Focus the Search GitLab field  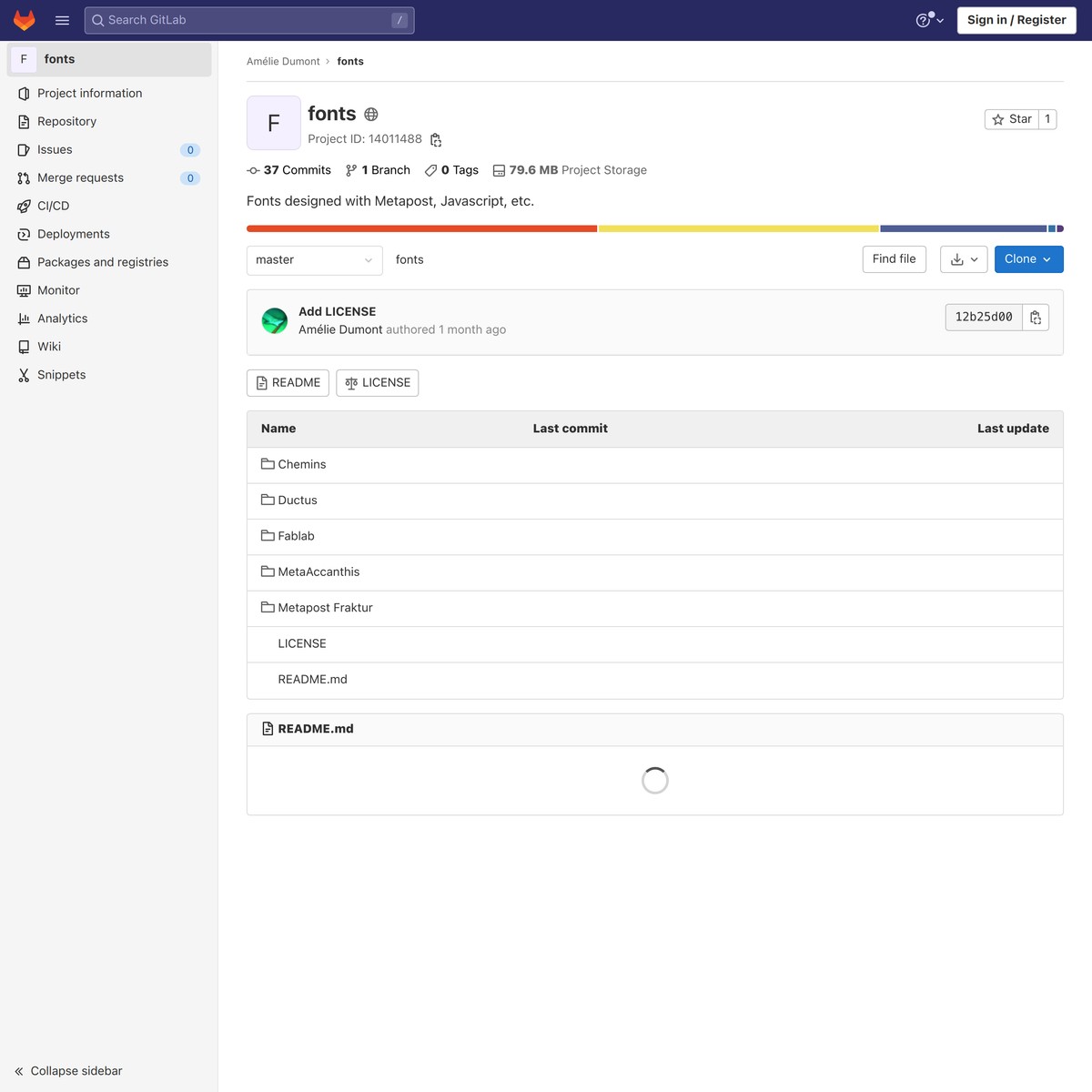pos(246,20)
